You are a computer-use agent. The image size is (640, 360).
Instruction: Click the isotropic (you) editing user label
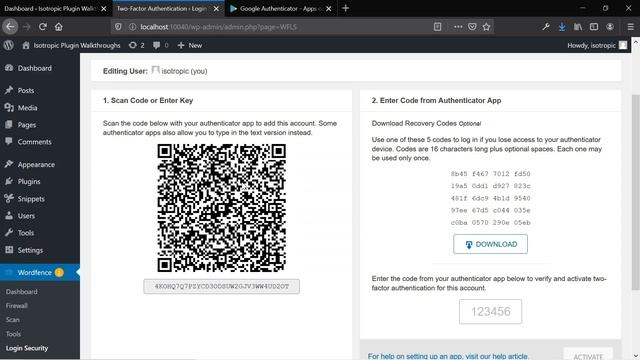[x=184, y=71]
